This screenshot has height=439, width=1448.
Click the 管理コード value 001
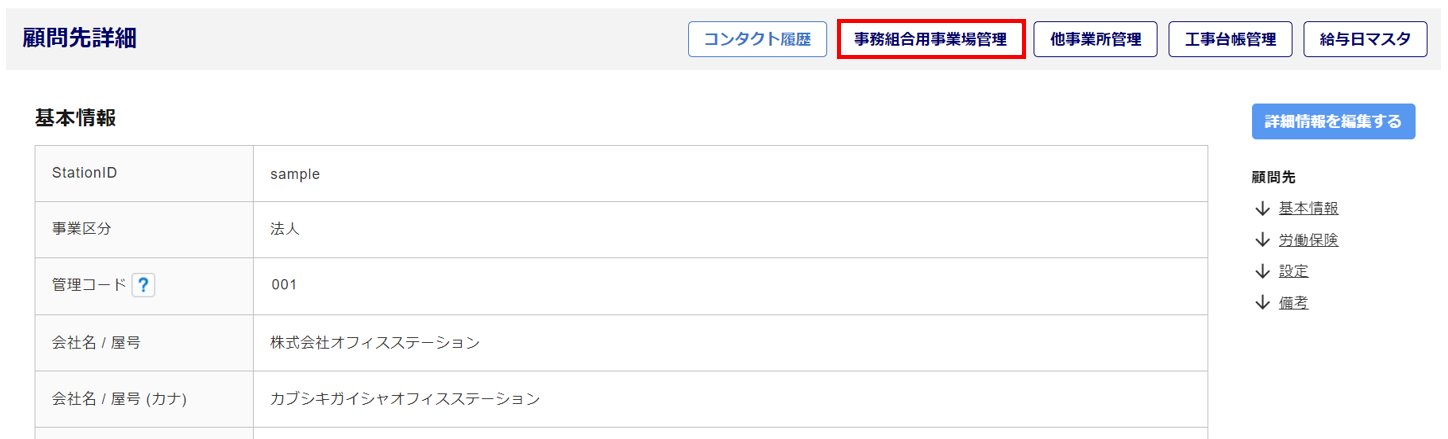click(x=284, y=286)
